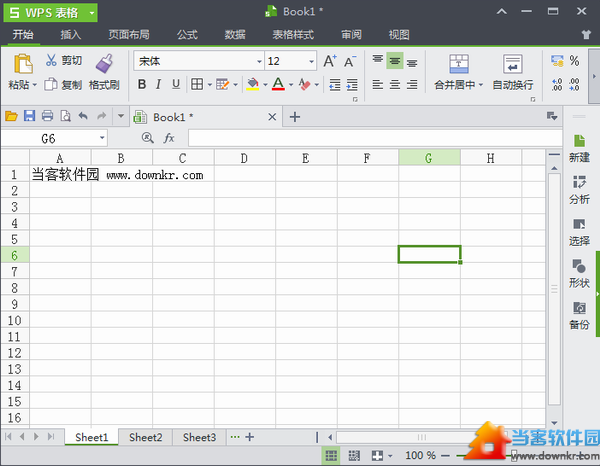Switch to normal view in status bar
600x466 pixels.
331,455
